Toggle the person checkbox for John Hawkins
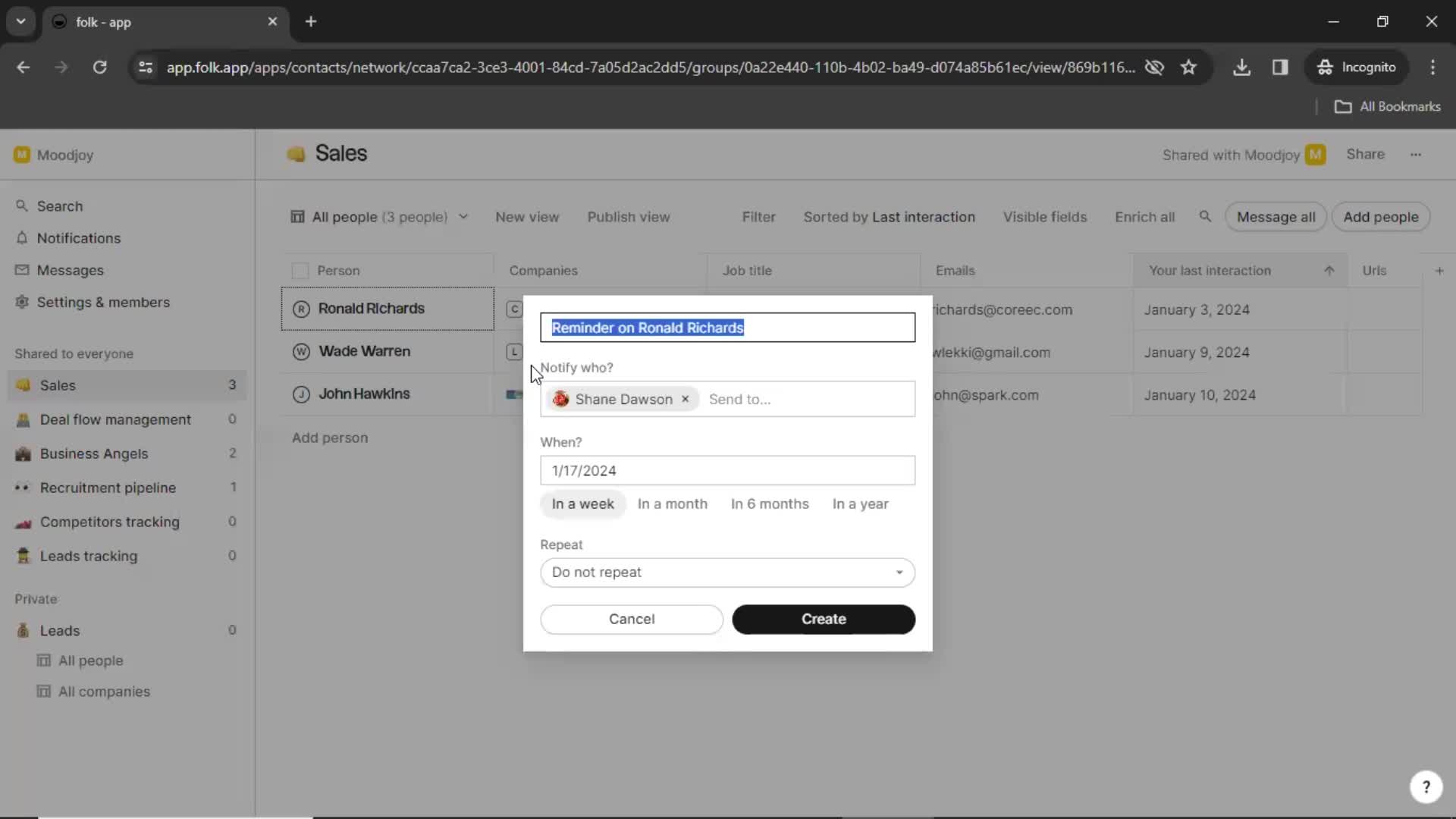Image resolution: width=1456 pixels, height=819 pixels. (300, 394)
